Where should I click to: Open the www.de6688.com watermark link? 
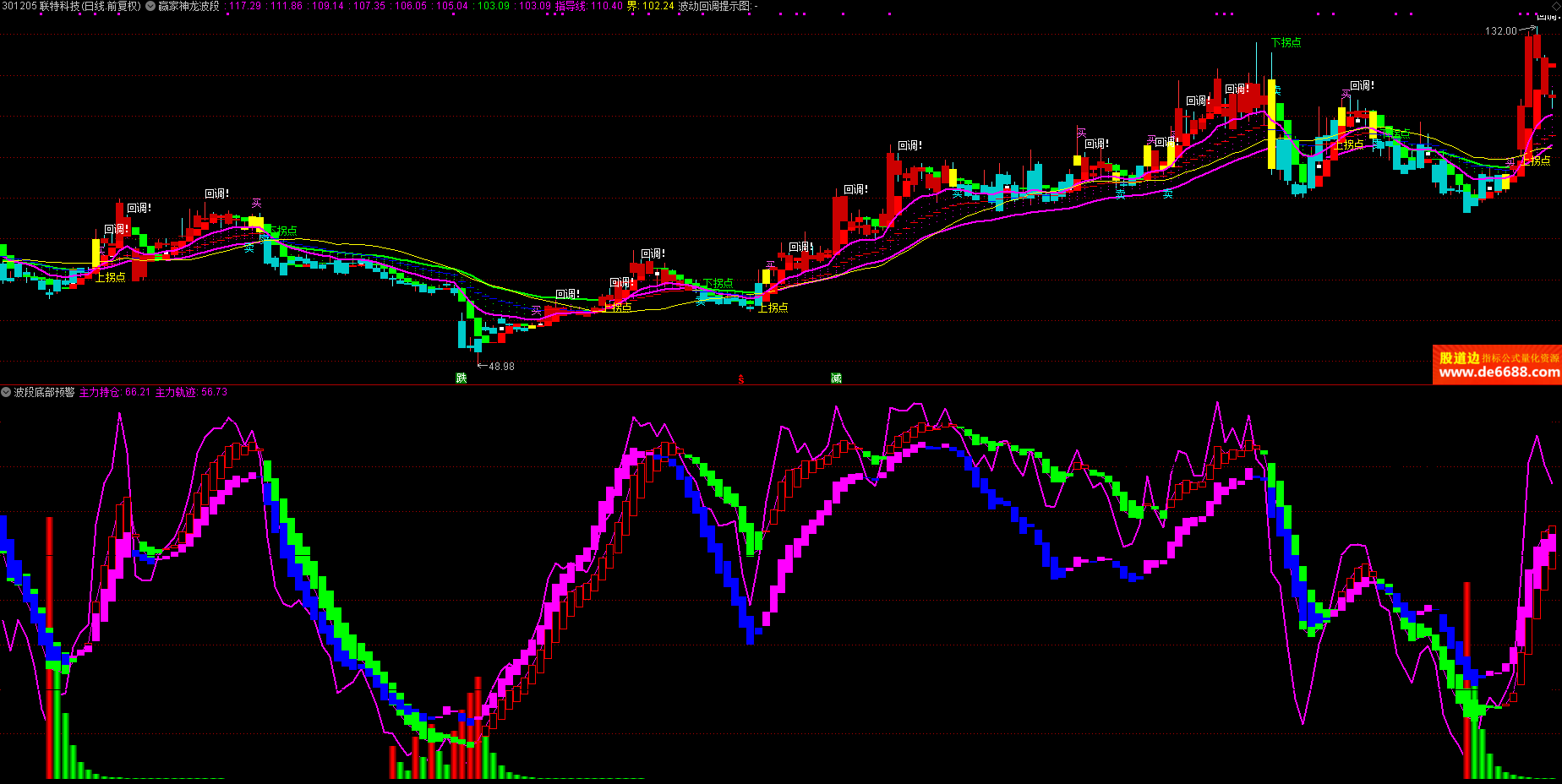1499,373
